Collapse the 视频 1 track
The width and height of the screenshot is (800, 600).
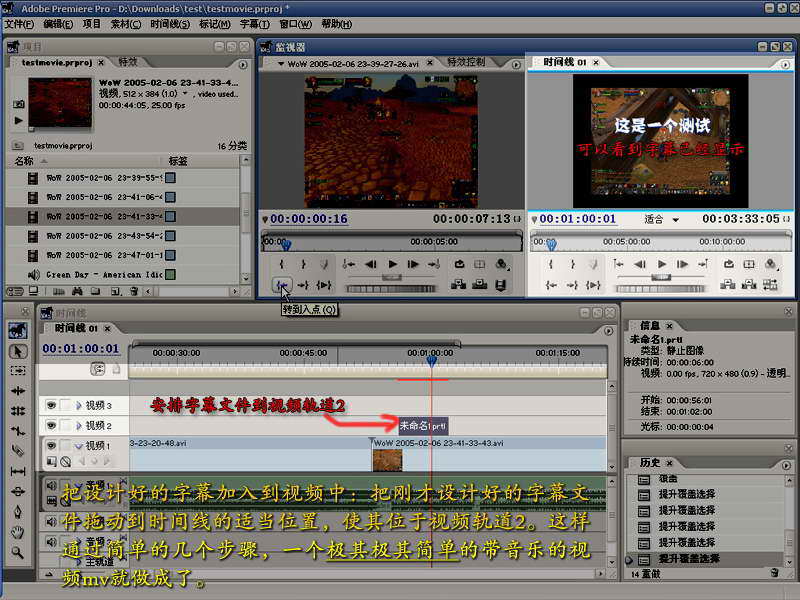[79, 446]
